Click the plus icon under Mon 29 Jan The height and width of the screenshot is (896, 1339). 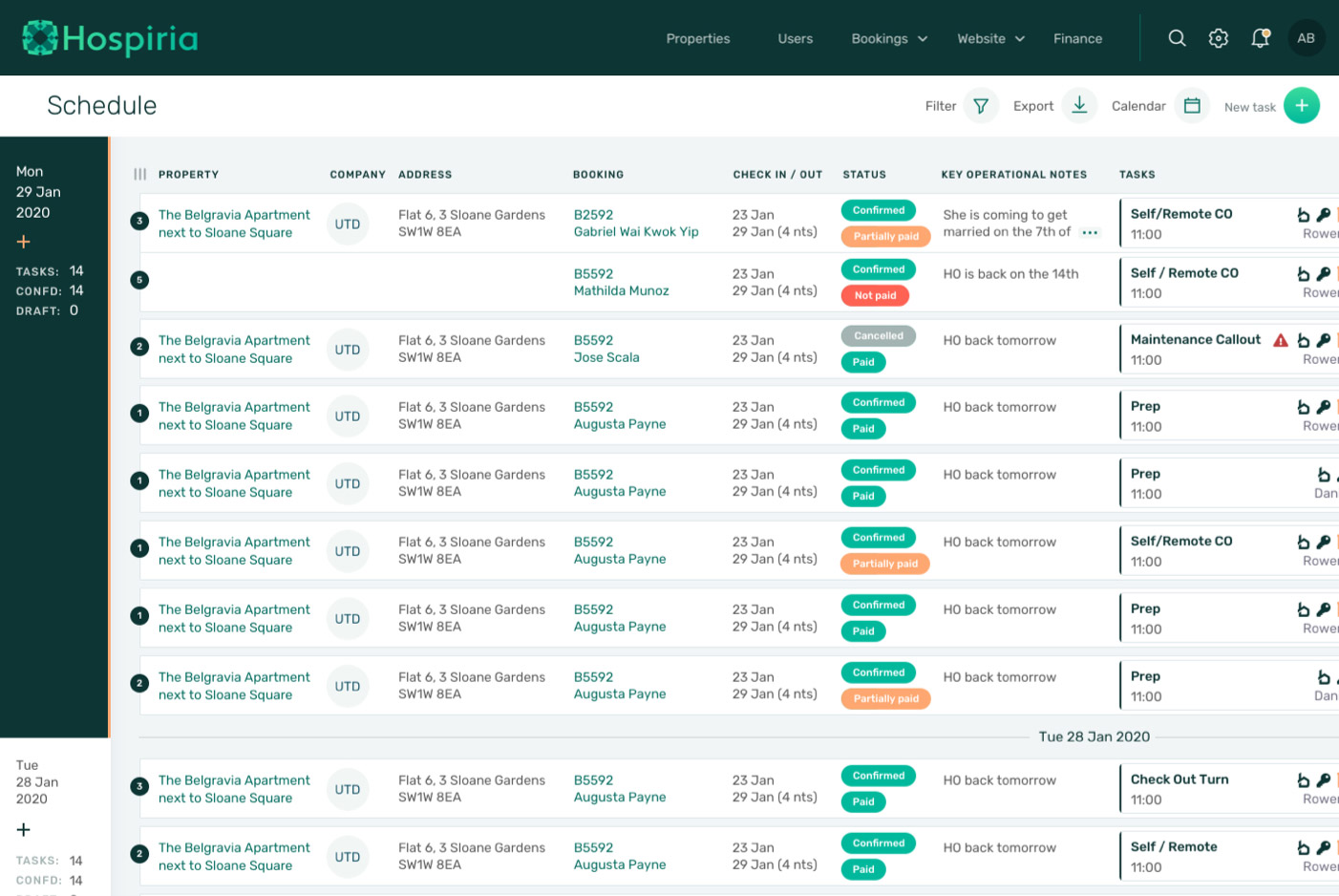(x=24, y=242)
